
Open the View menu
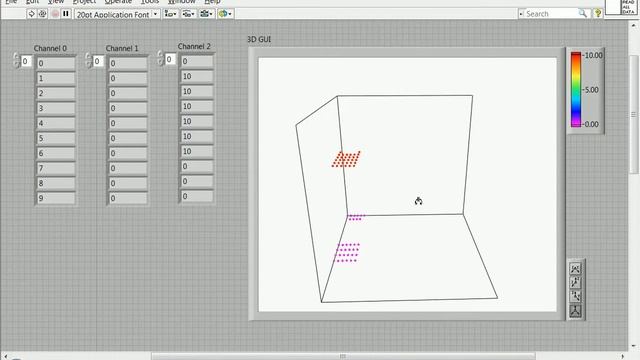[x=56, y=2]
